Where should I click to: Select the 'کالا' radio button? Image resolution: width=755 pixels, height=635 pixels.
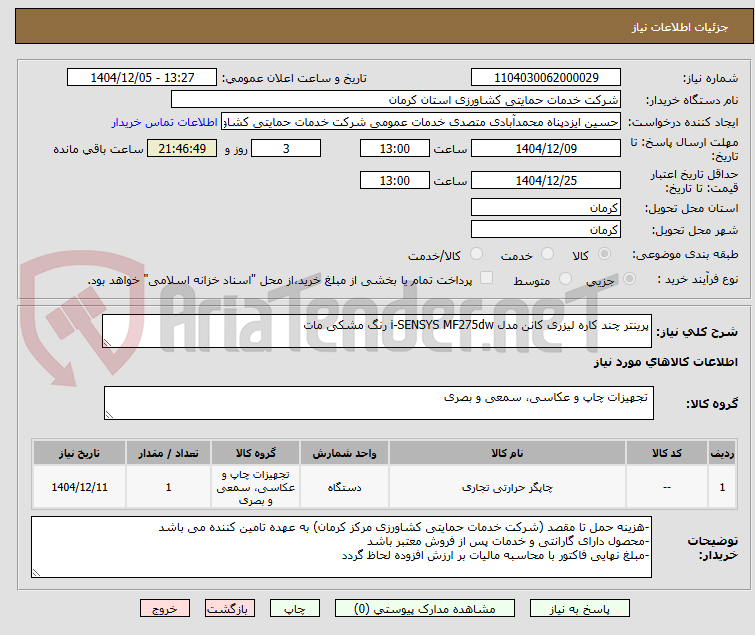(604, 254)
